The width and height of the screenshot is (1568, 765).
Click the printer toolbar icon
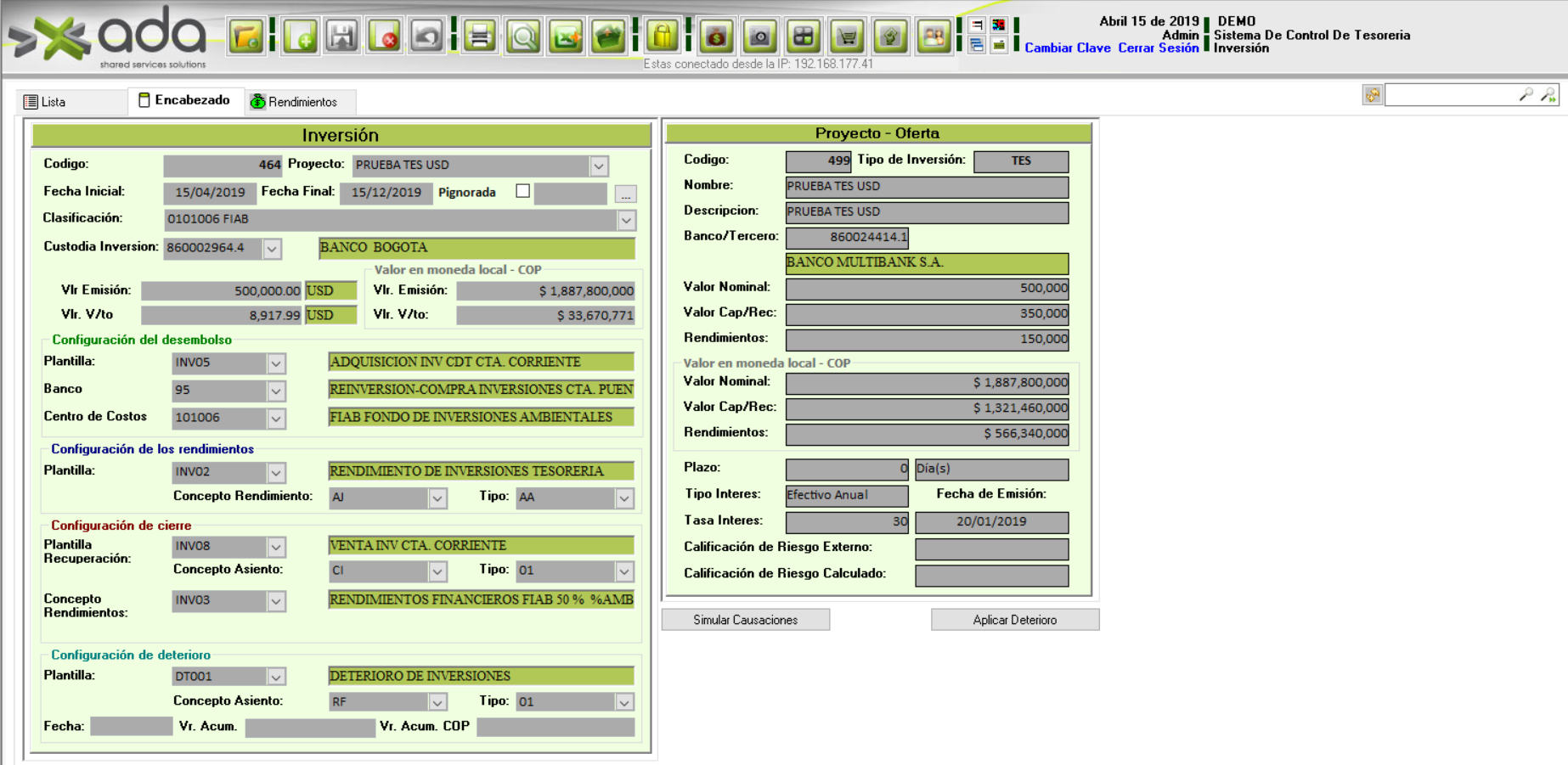point(480,37)
